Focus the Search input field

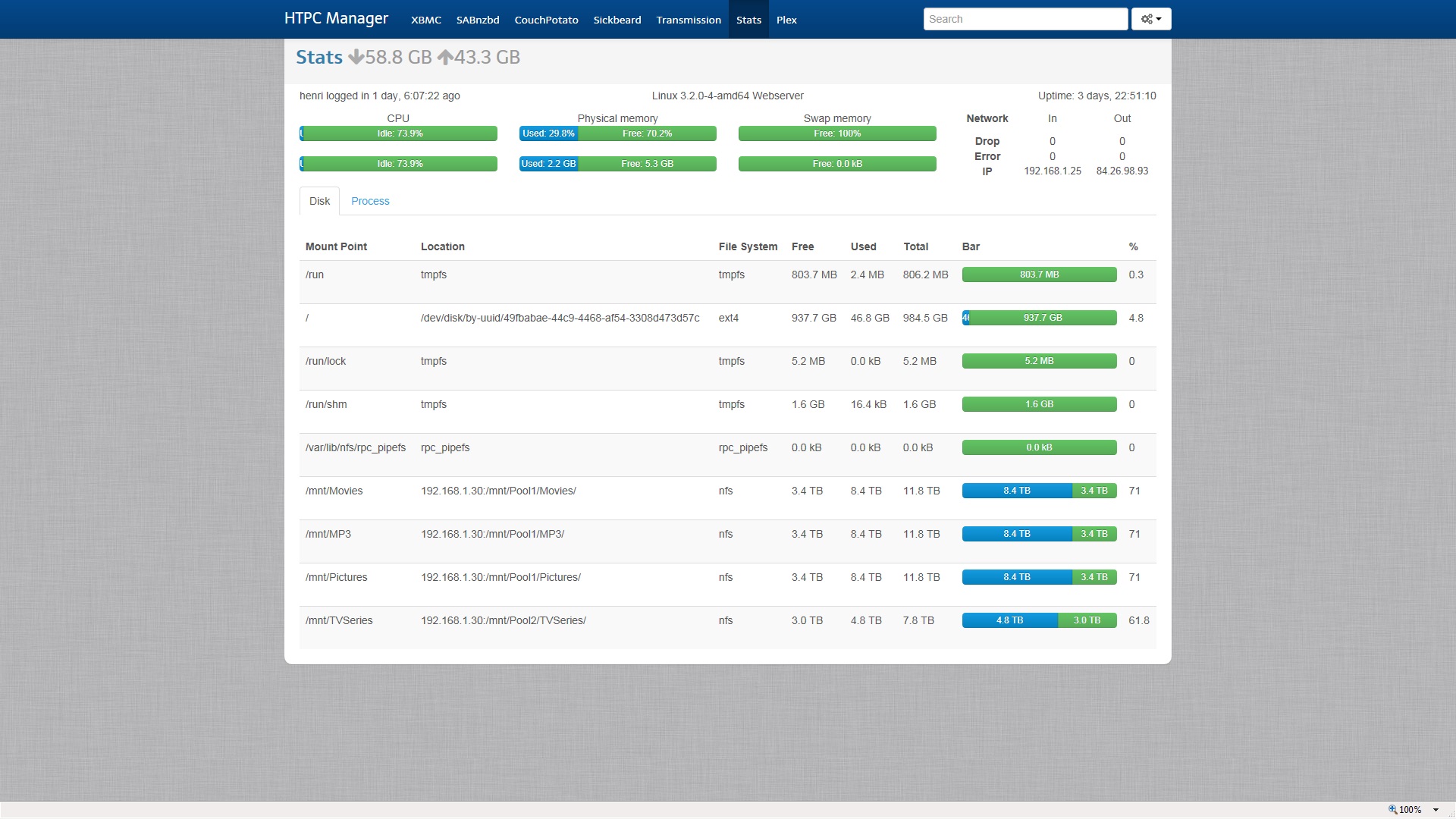tap(1025, 19)
